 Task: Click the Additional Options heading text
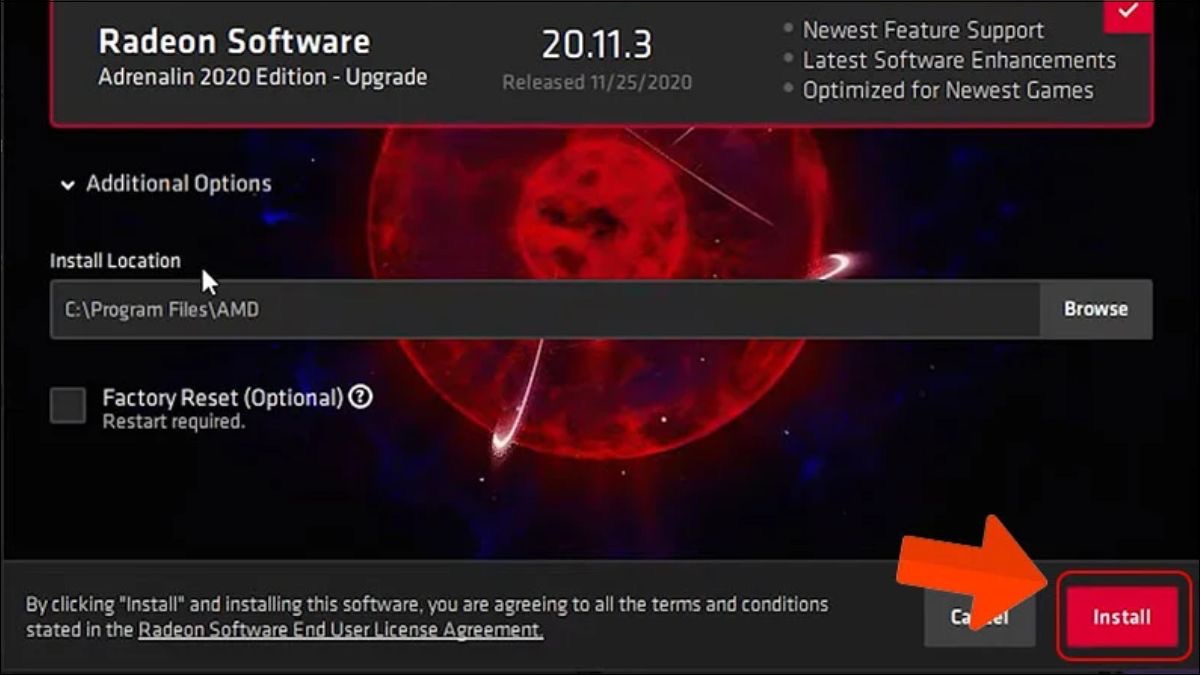(179, 184)
